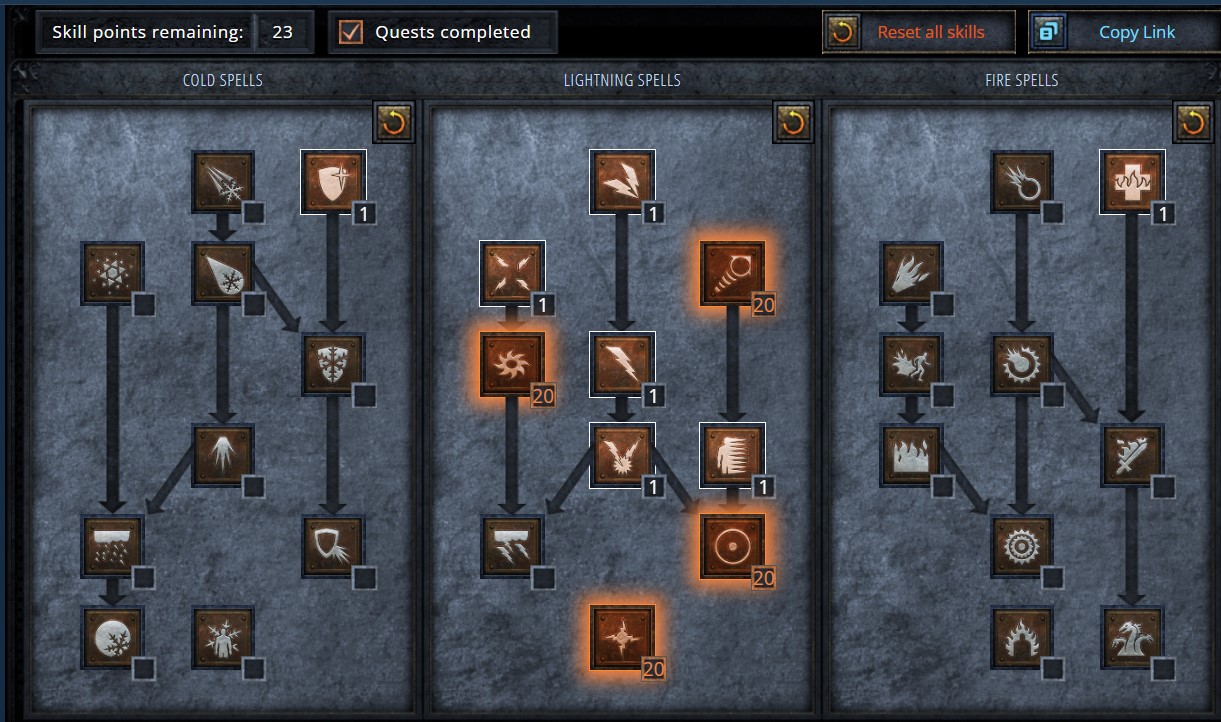This screenshot has width=1221, height=722.
Task: Click the Blizzard skill icon in Cold Spells
Action: (x=112, y=546)
